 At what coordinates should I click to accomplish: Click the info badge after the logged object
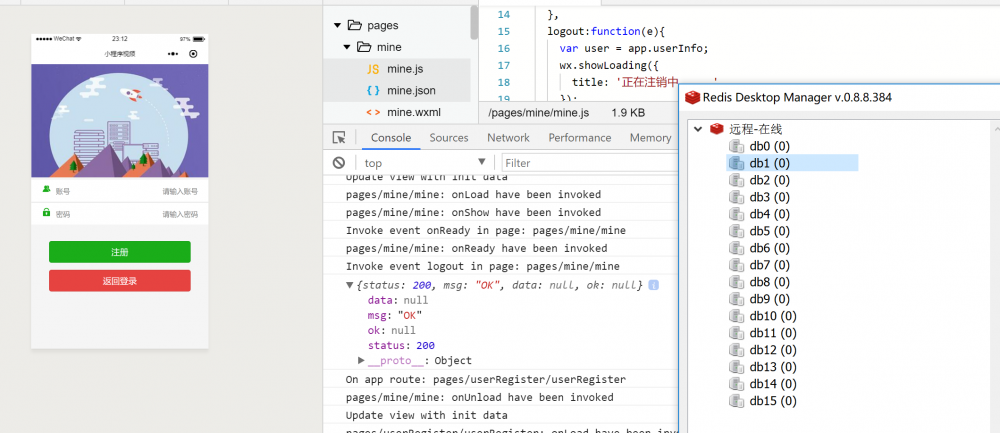[x=653, y=285]
